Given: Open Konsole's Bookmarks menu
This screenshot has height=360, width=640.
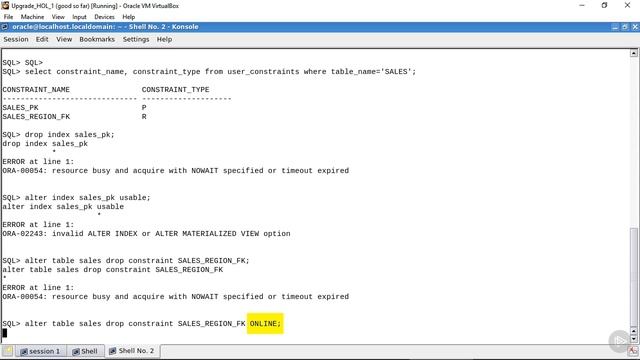Looking at the screenshot, I should point(97,39).
